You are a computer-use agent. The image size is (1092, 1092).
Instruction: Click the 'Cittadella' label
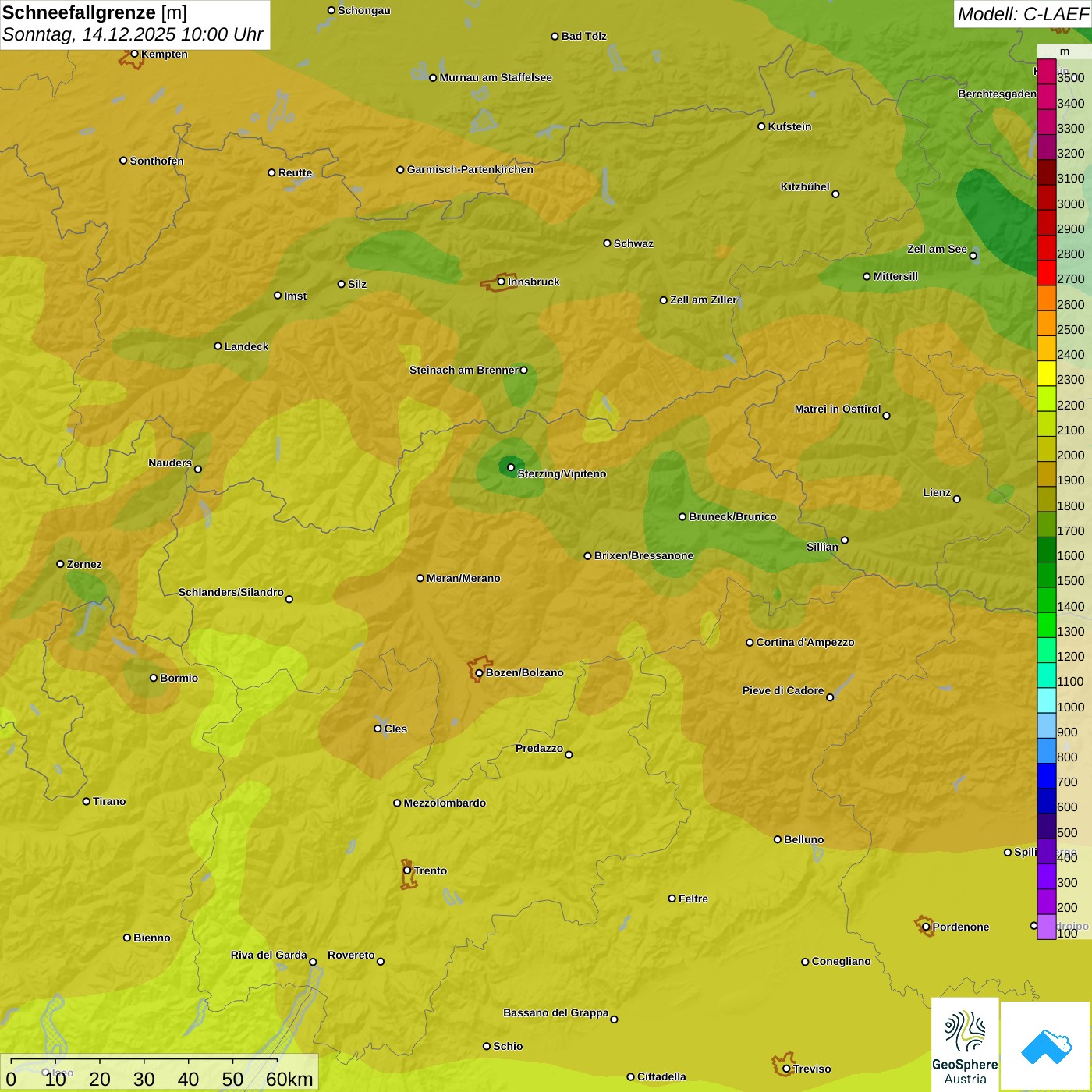coord(661,1076)
